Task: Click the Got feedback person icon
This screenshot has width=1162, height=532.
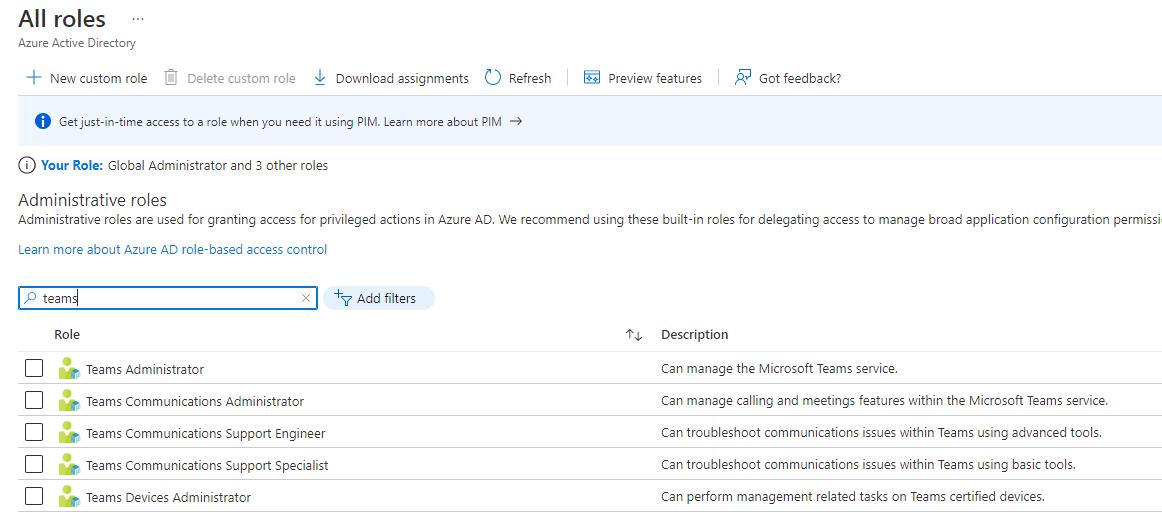Action: [743, 78]
